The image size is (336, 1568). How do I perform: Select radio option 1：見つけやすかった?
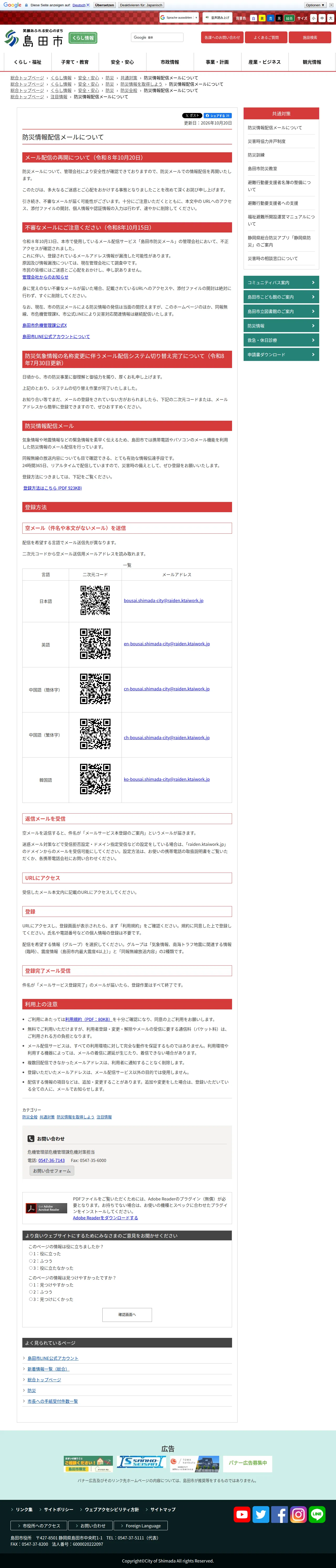click(x=30, y=1285)
